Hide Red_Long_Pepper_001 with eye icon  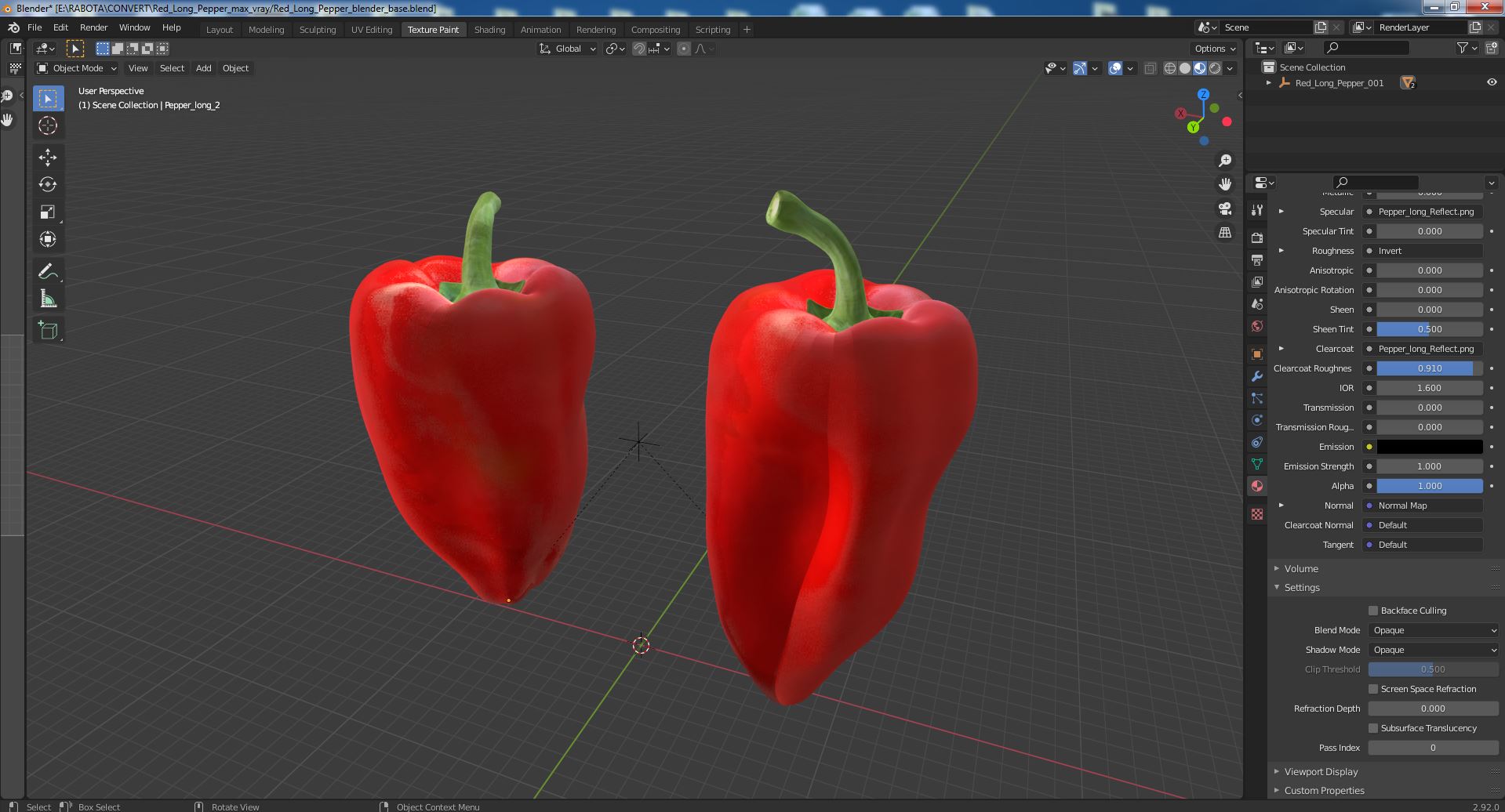pyautogui.click(x=1491, y=82)
